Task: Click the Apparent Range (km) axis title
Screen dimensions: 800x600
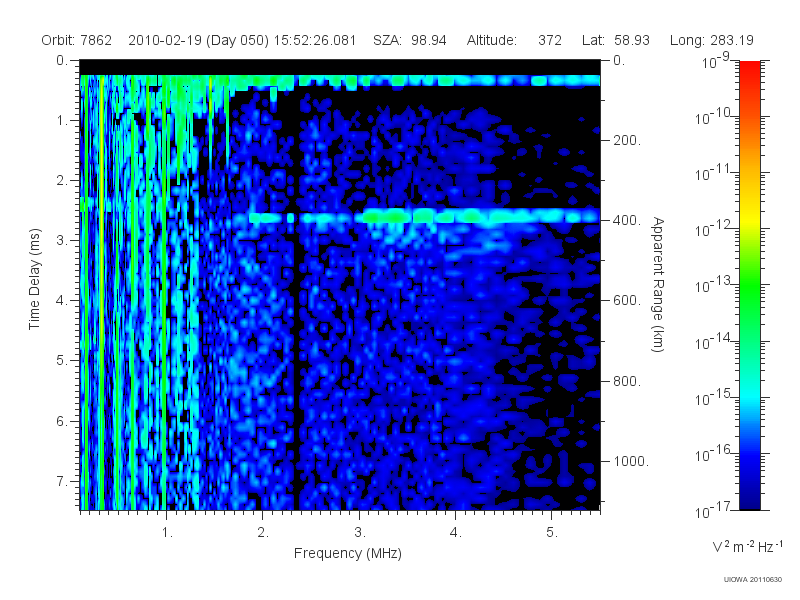Action: 658,284
